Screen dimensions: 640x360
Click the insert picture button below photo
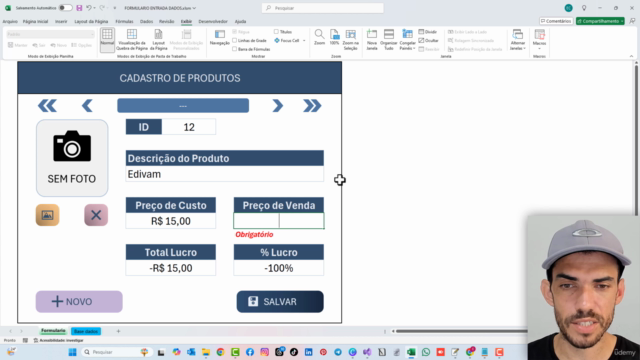coord(47,215)
